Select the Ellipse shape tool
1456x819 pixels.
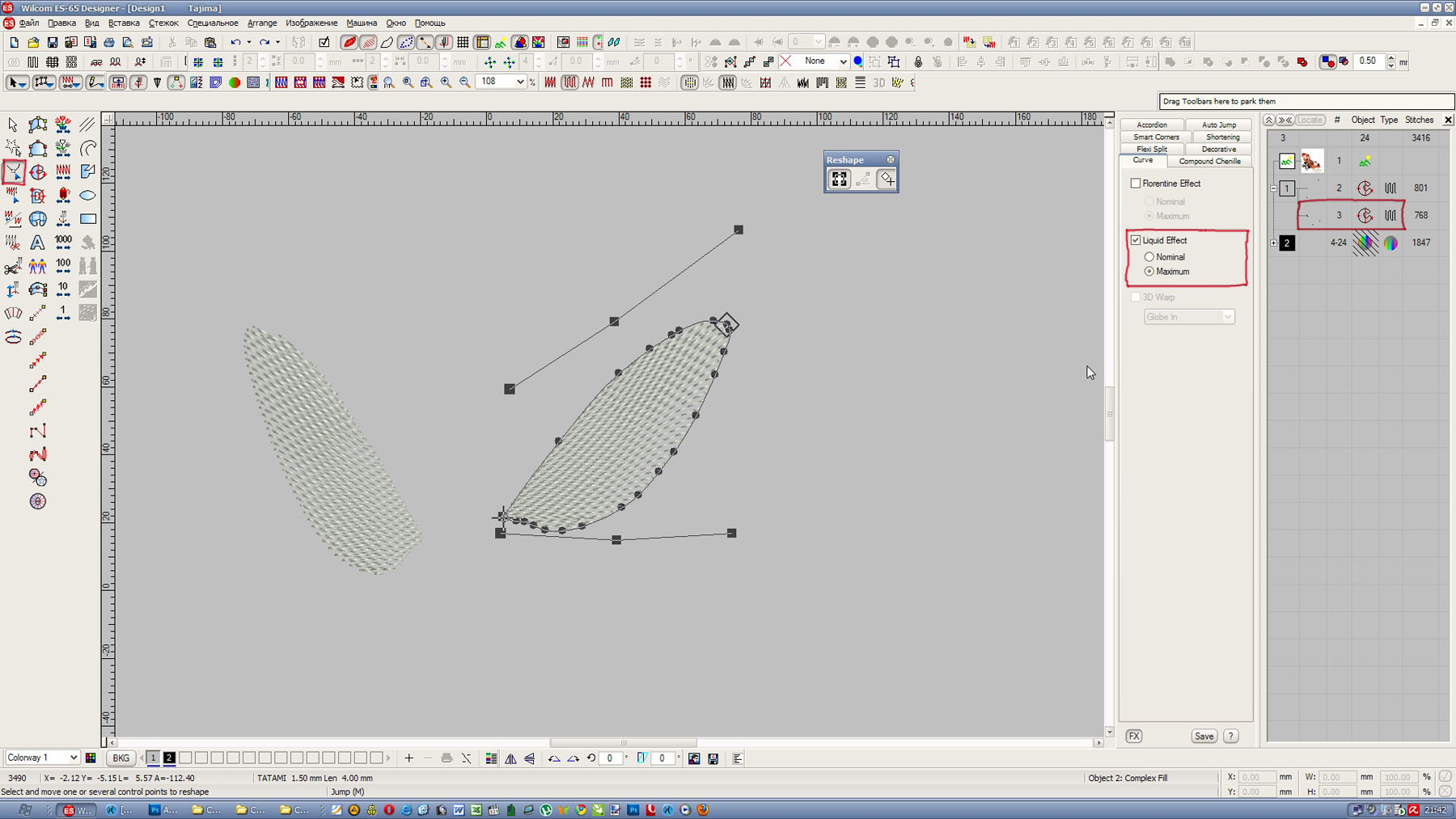88,196
